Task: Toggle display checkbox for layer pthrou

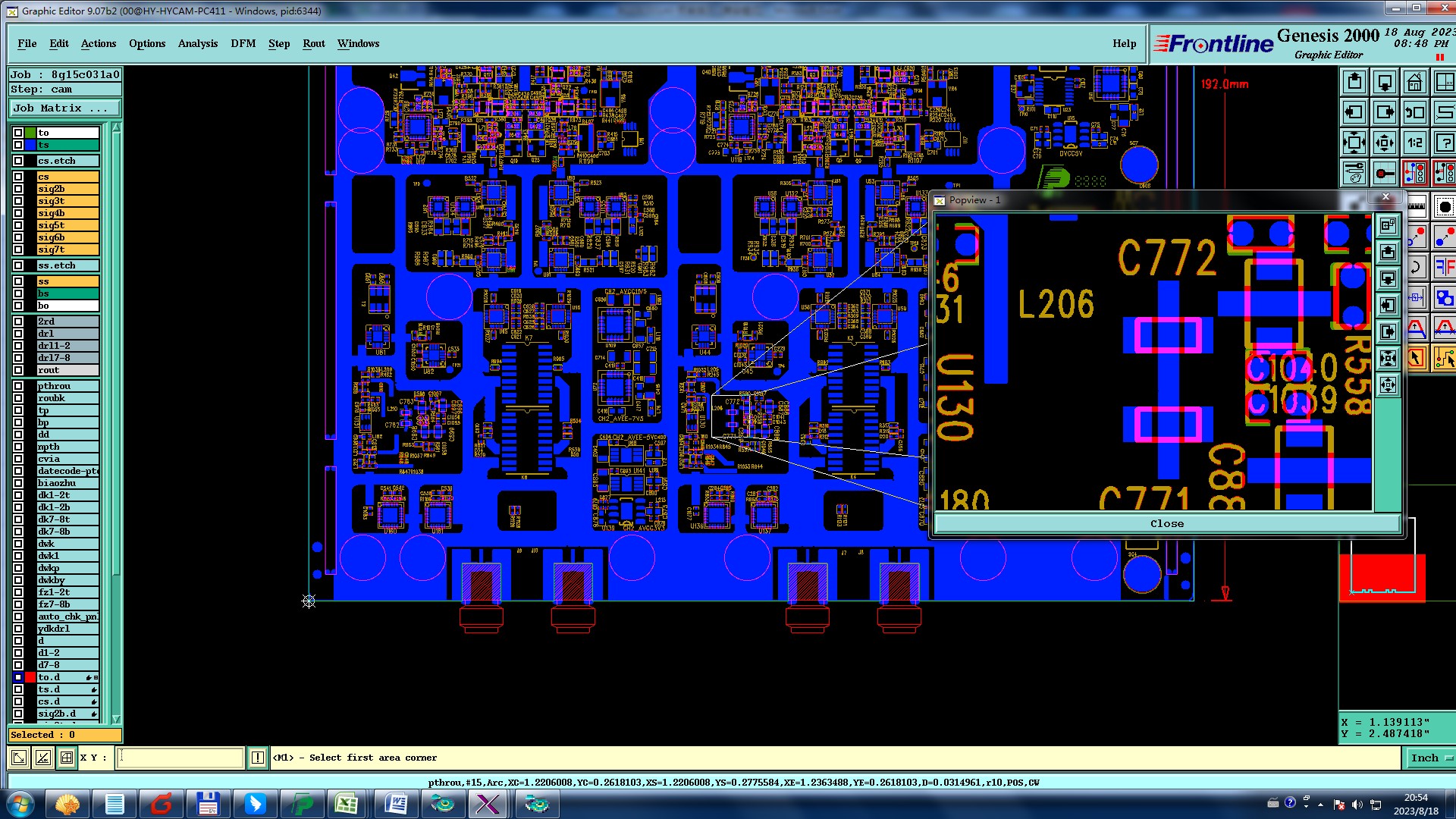Action: (x=18, y=386)
